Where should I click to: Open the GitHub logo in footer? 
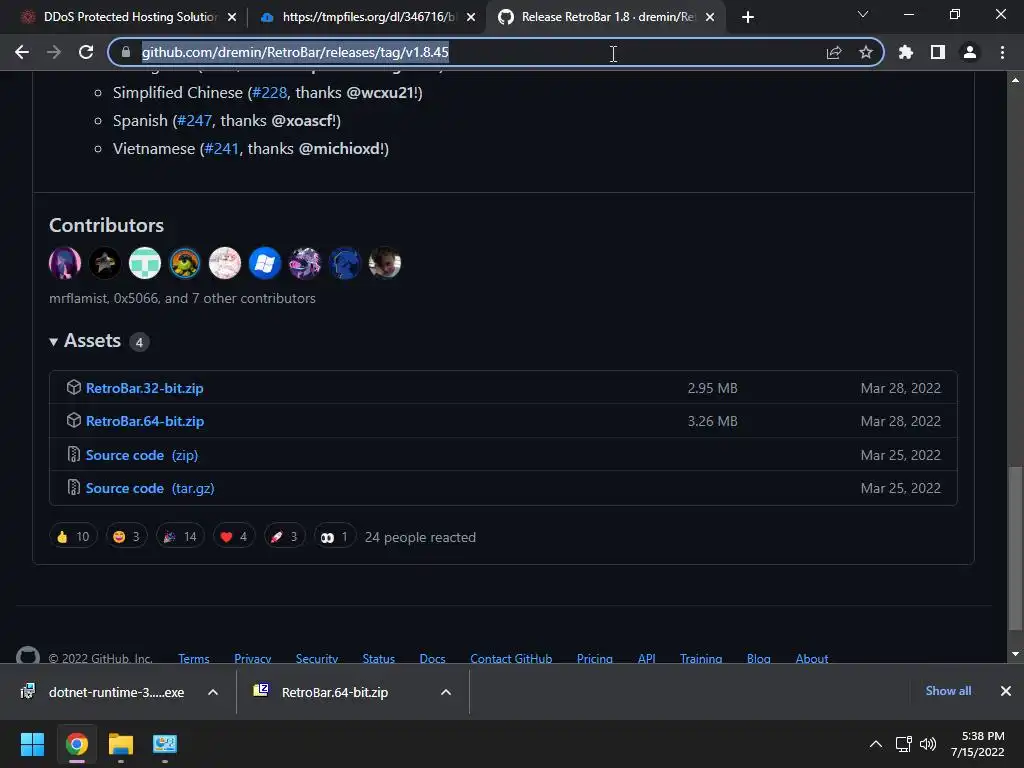tap(27, 655)
